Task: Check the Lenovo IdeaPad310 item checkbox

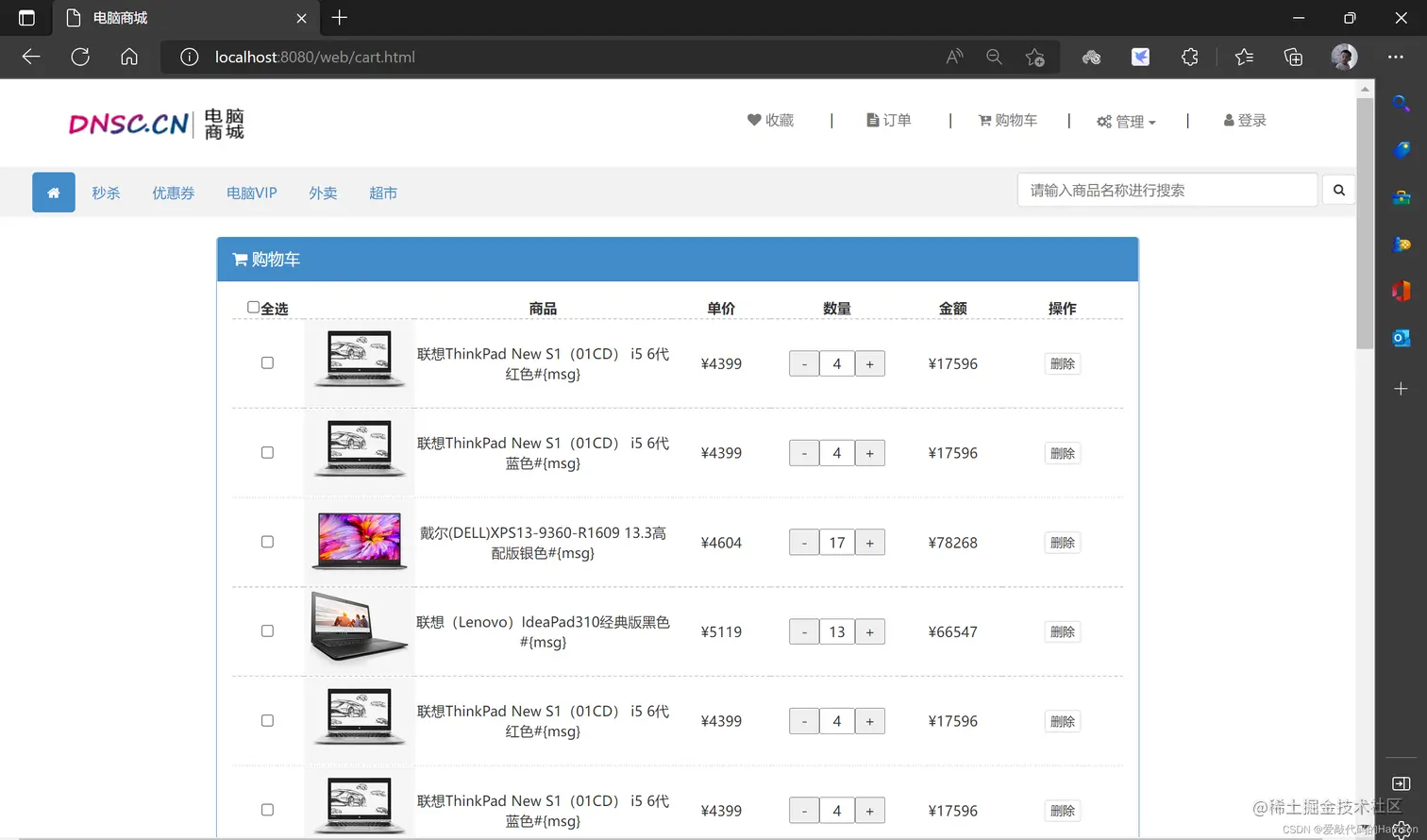Action: (x=267, y=630)
